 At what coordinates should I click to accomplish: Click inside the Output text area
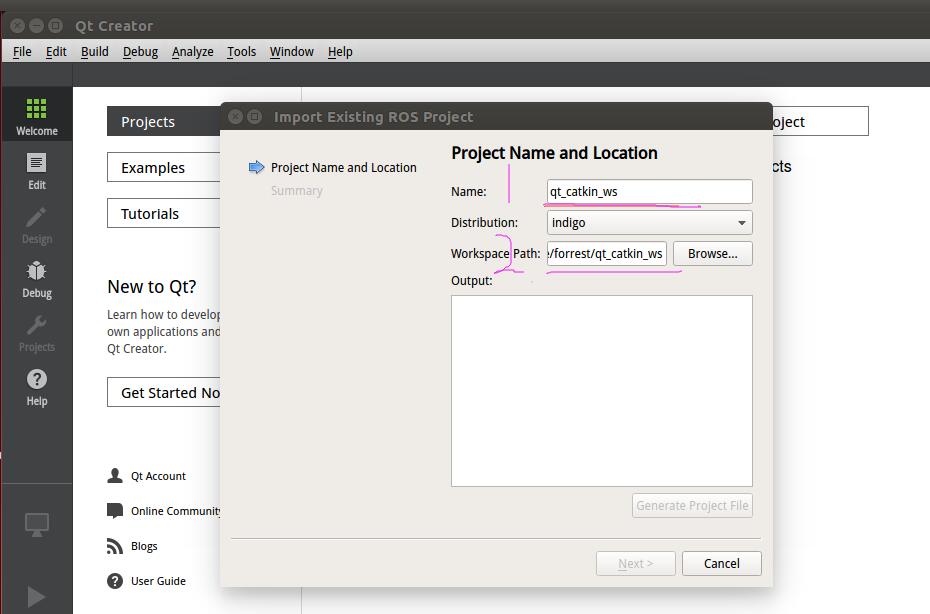coord(602,391)
